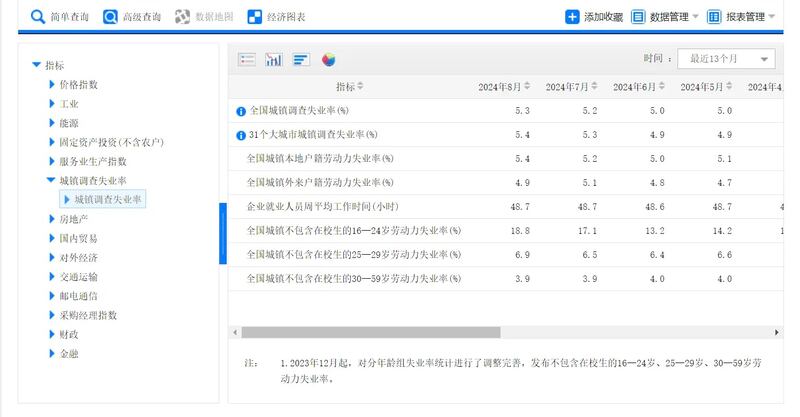Open the 时间 period dropdown
The width and height of the screenshot is (800, 417).
coord(726,60)
